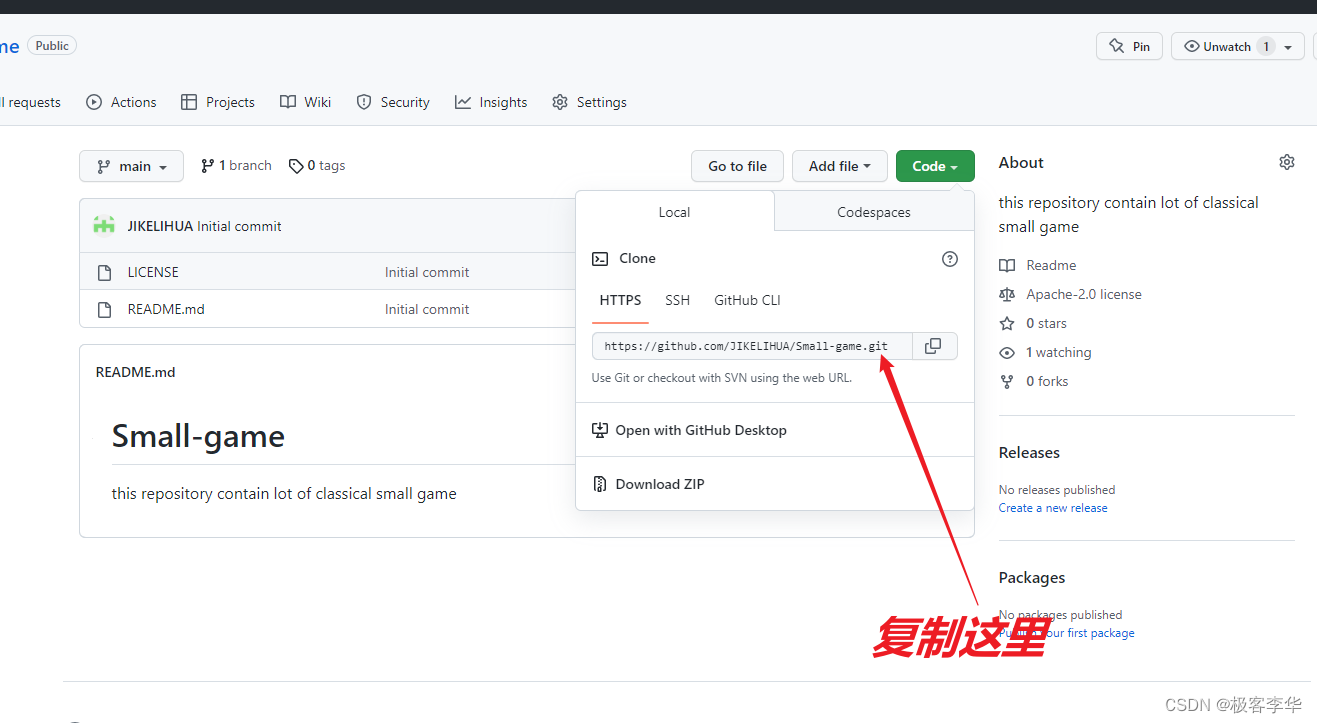Image resolution: width=1317 pixels, height=723 pixels.
Task: Click the README.md file icon
Action: point(104,309)
